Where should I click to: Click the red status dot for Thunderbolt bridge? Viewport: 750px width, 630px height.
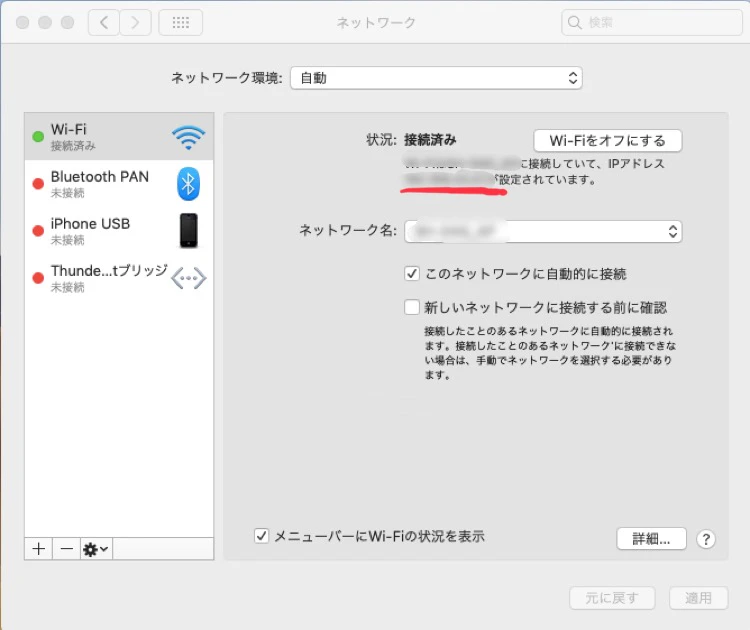click(38, 278)
